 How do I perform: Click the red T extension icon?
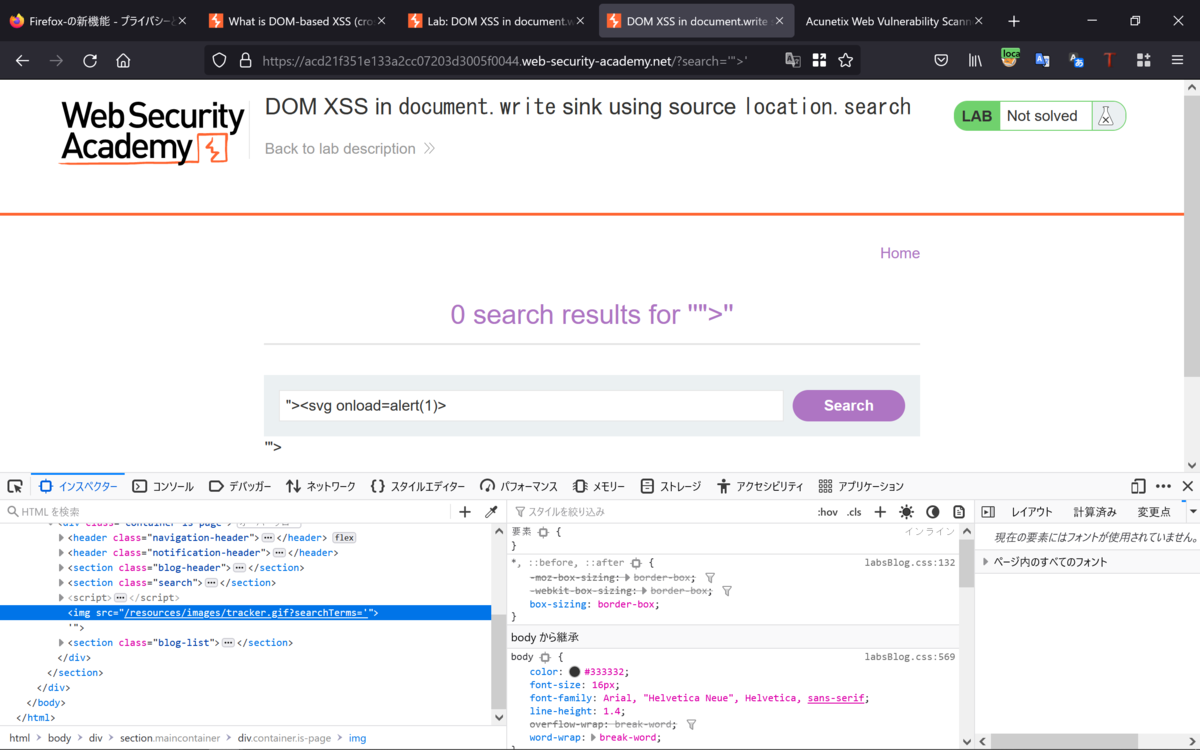pos(1109,60)
